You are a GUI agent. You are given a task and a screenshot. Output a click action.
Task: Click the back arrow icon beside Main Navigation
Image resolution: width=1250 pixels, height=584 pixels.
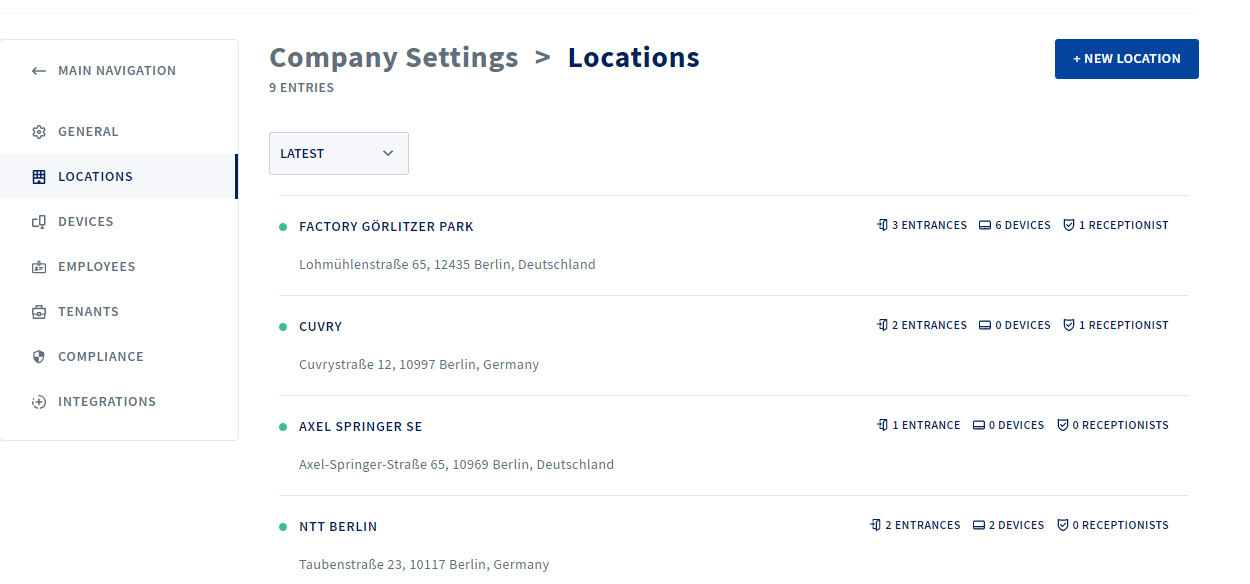pos(39,71)
